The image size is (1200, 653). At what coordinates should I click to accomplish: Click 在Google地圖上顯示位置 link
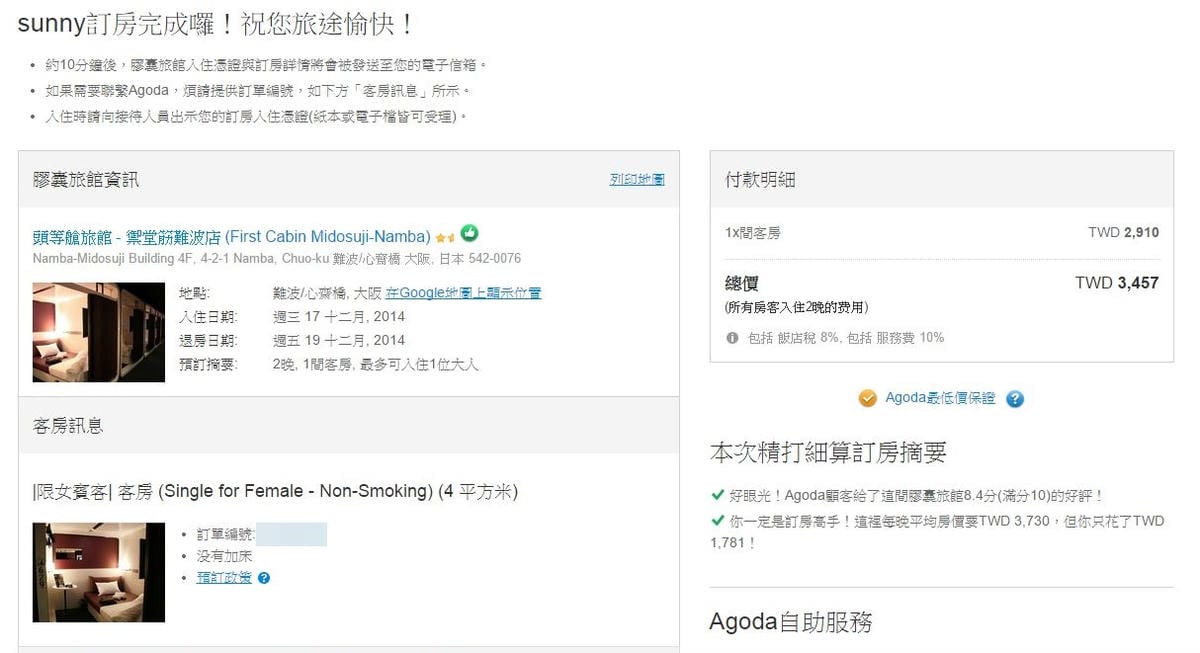click(463, 293)
